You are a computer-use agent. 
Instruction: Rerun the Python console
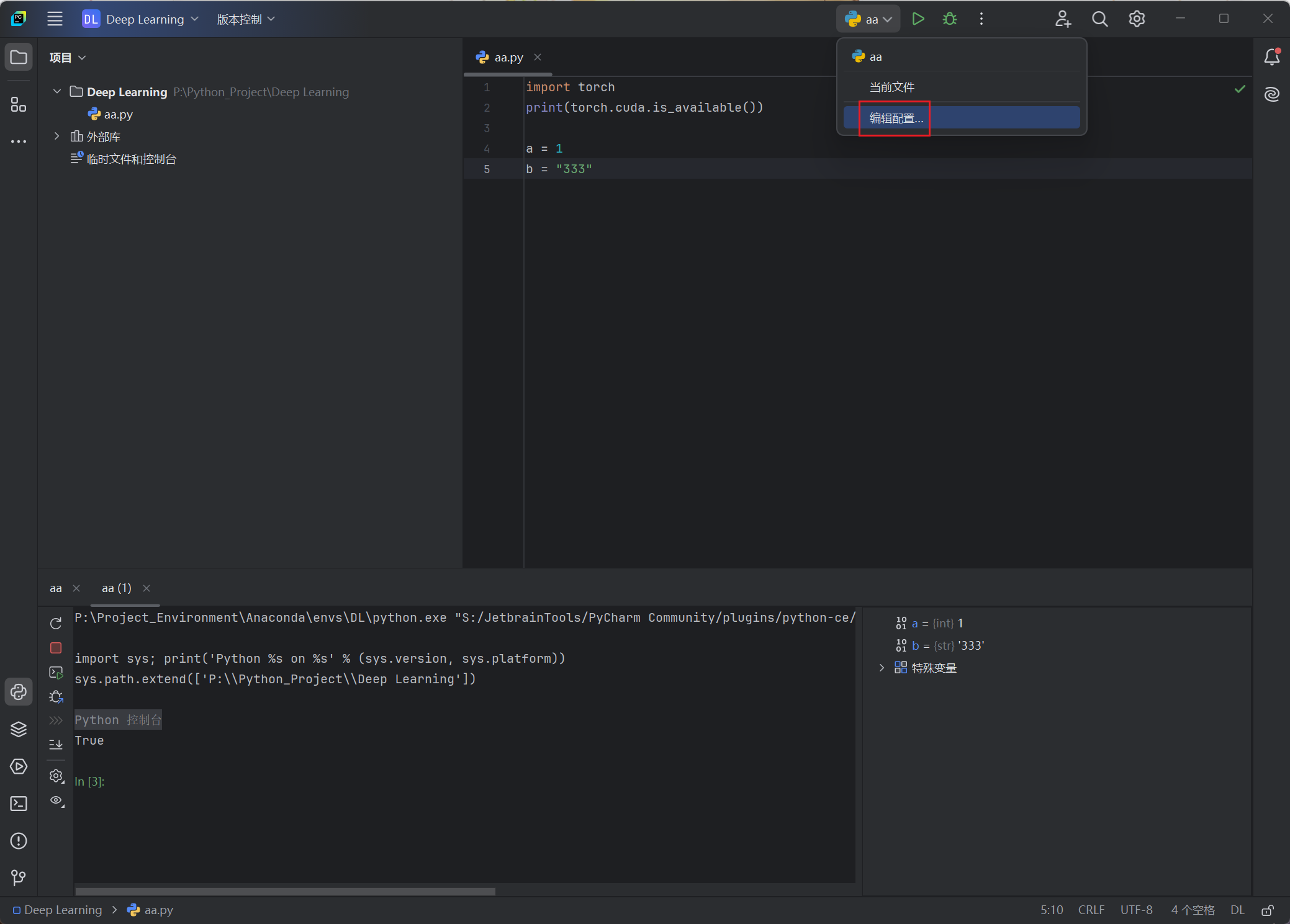point(56,623)
